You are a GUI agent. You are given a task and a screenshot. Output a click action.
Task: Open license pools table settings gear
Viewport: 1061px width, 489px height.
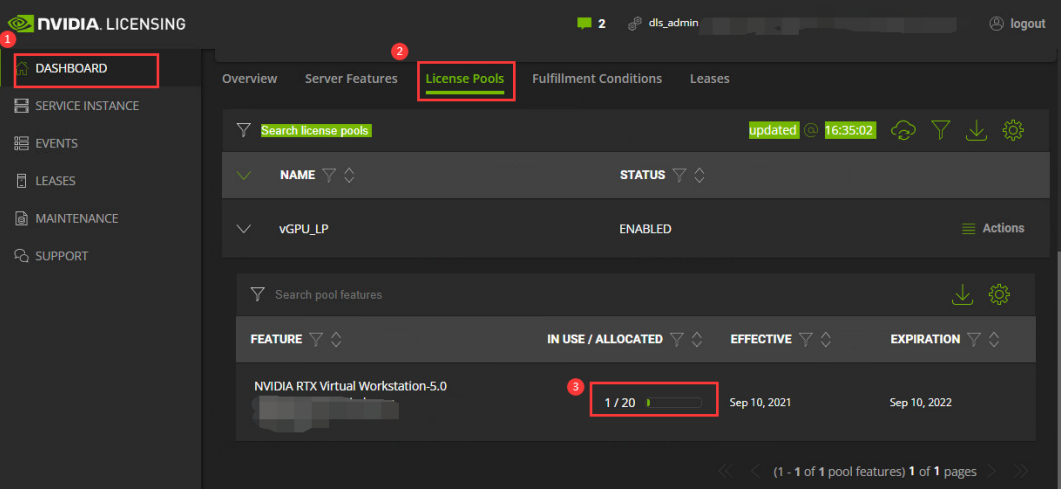[1013, 130]
